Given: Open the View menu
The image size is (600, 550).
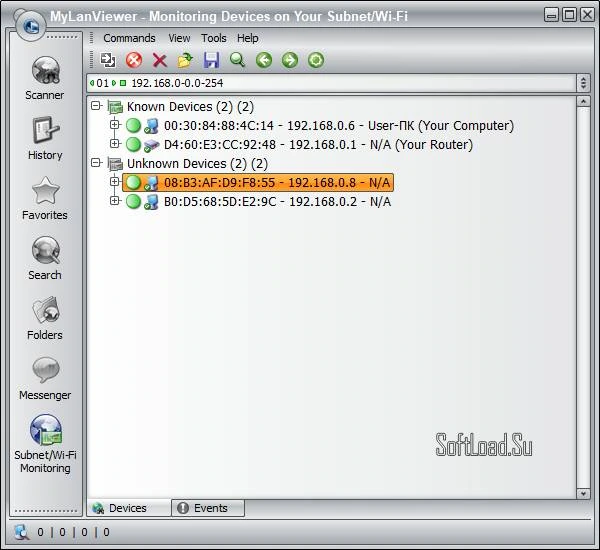Looking at the screenshot, I should [179, 38].
